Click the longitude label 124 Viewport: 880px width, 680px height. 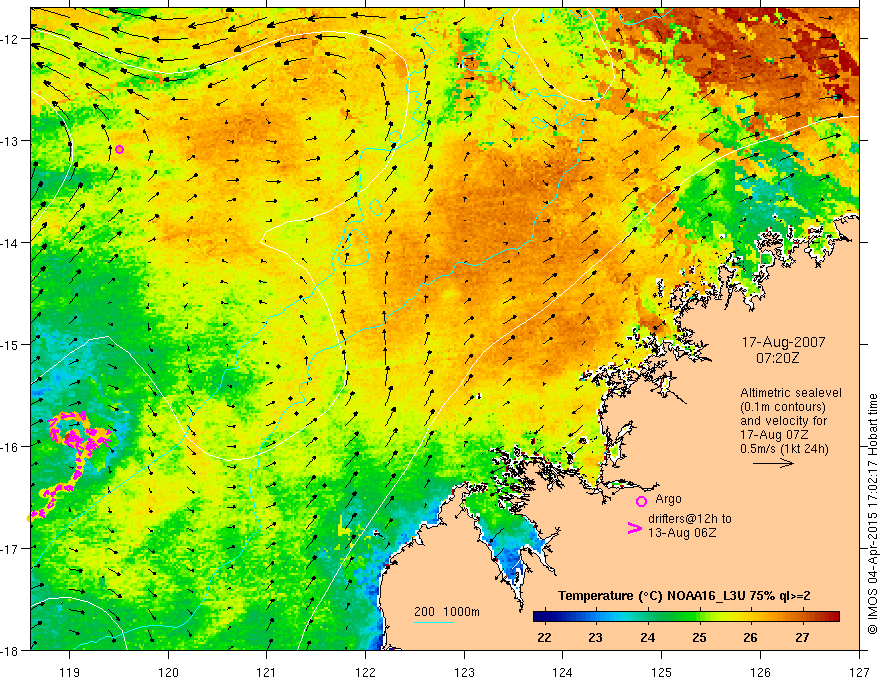click(x=562, y=672)
